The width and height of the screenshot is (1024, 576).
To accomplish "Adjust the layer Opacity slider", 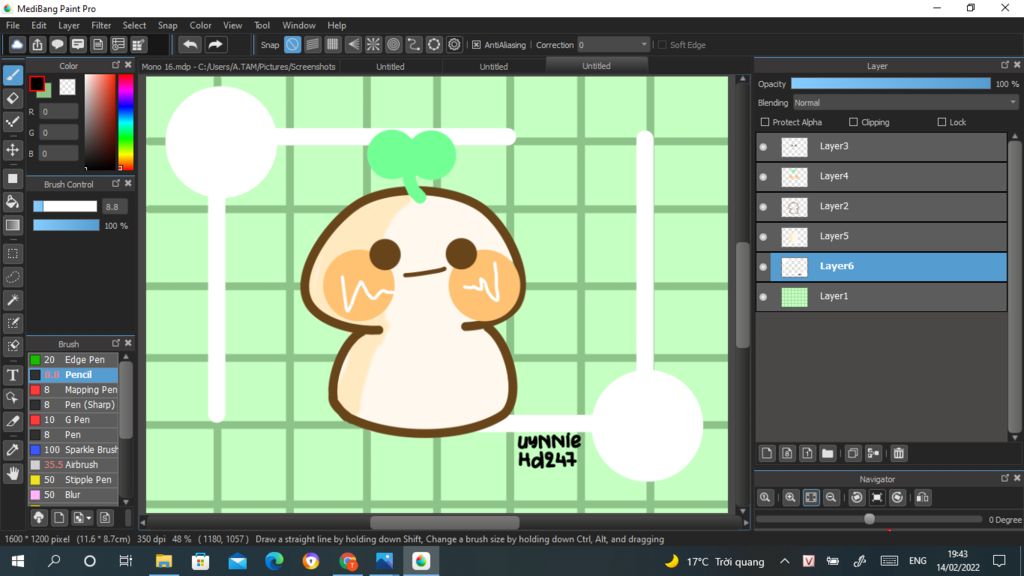I will pyautogui.click(x=890, y=84).
